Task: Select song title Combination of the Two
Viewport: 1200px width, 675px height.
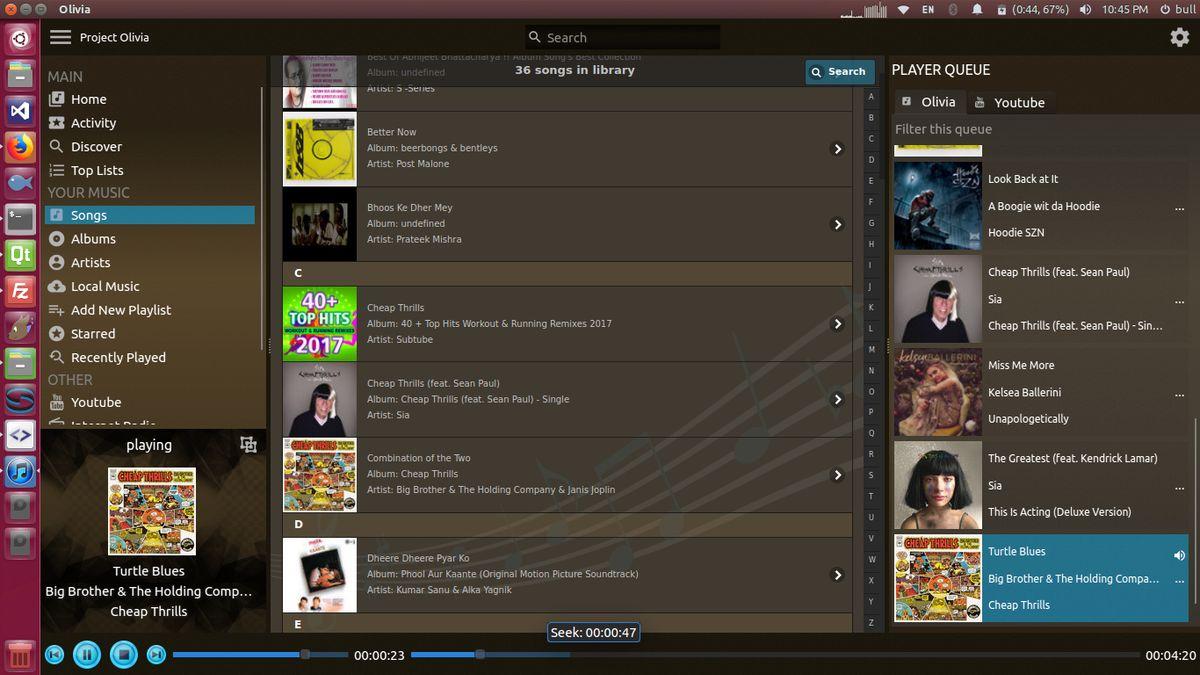Action: (419, 458)
